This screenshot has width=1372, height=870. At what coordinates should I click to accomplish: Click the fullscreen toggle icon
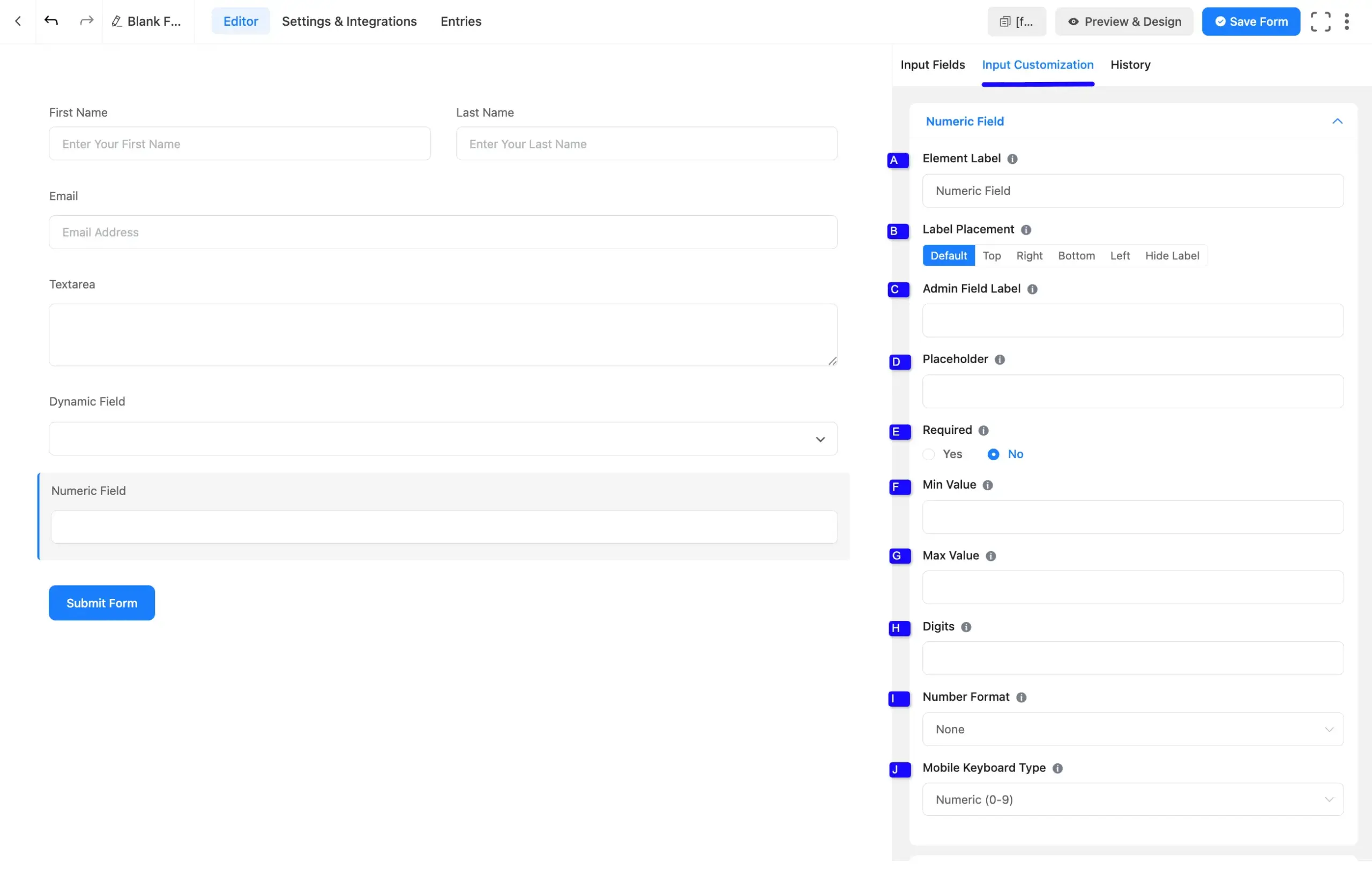click(x=1320, y=21)
